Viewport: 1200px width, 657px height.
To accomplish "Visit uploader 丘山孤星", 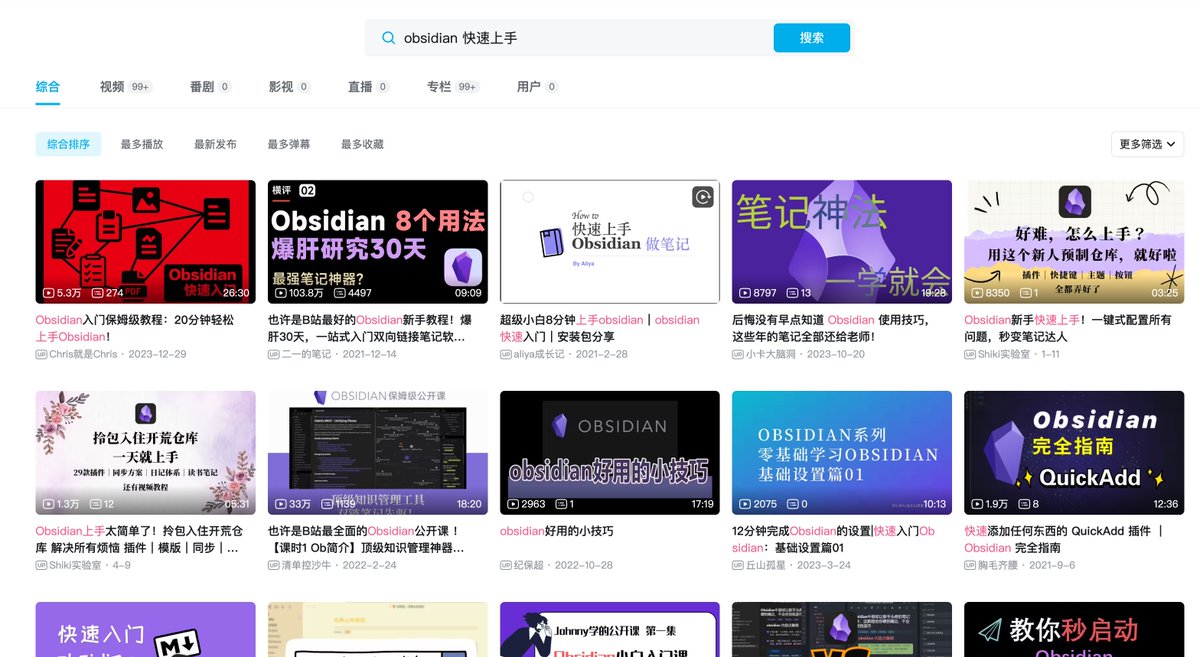I will pyautogui.click(x=765, y=565).
